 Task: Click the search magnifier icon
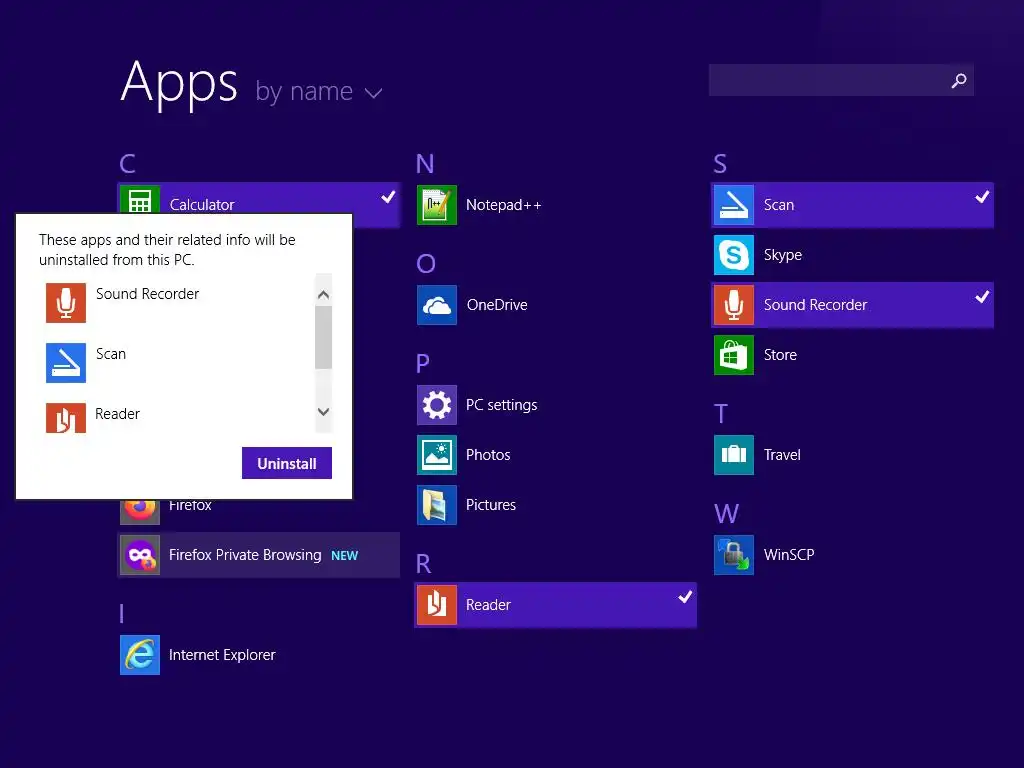tap(959, 80)
